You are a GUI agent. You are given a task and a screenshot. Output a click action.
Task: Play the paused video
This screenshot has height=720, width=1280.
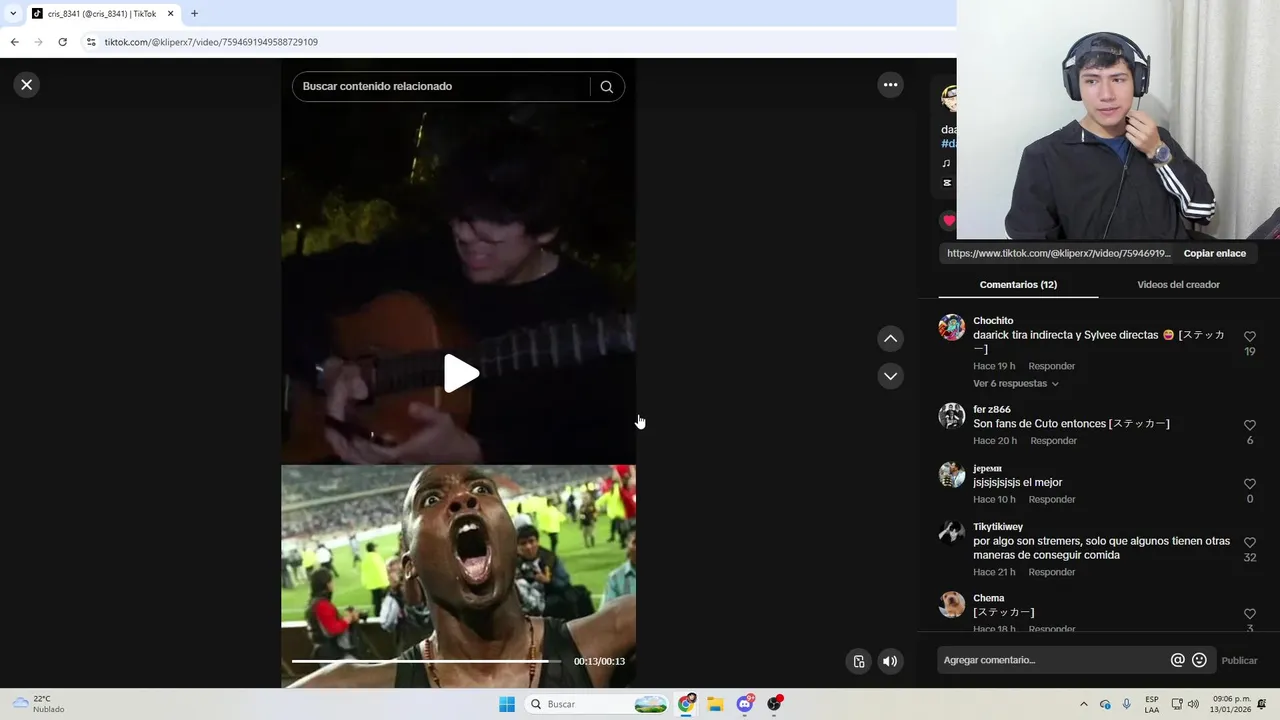(460, 374)
